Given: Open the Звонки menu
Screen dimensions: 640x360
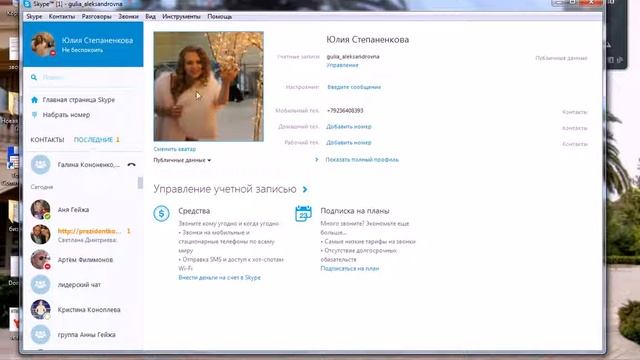Looking at the screenshot, I should click(128, 17).
